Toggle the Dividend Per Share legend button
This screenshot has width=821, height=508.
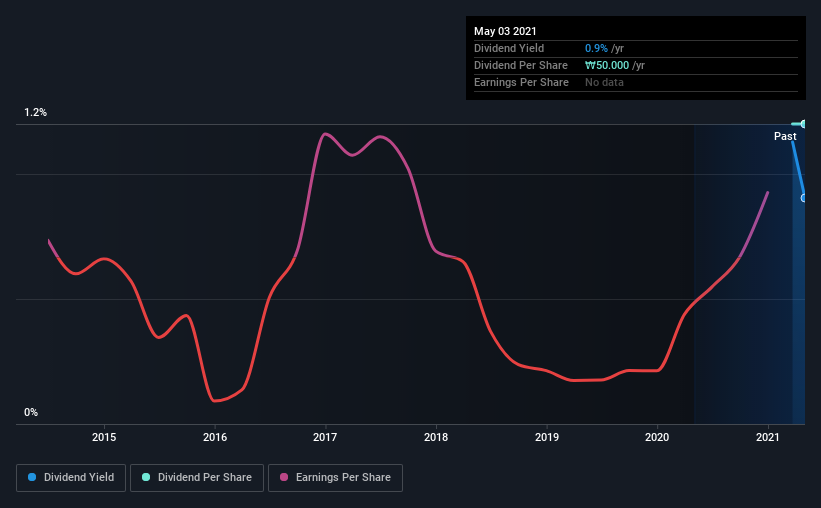tap(197, 478)
